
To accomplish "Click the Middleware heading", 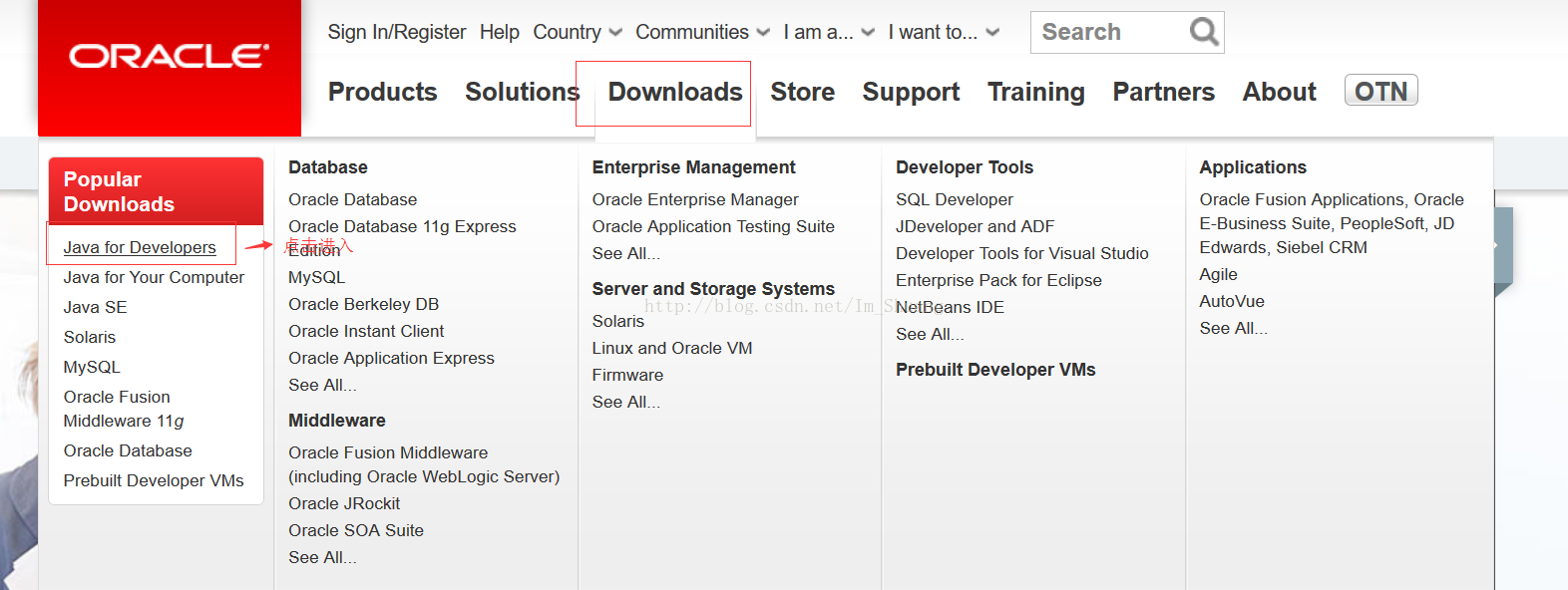I will tap(337, 421).
